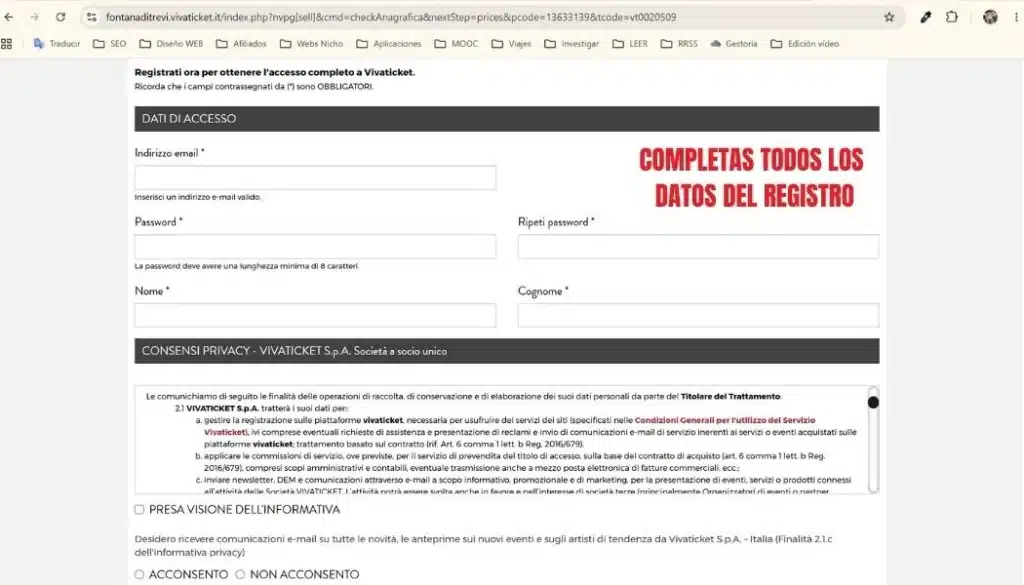Open the Edición vídeo bookmarks folder
Image resolution: width=1024 pixels, height=585 pixels.
click(x=805, y=44)
